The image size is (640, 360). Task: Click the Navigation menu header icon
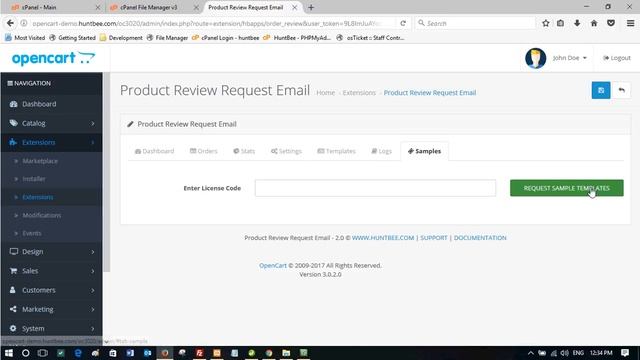click(x=10, y=83)
